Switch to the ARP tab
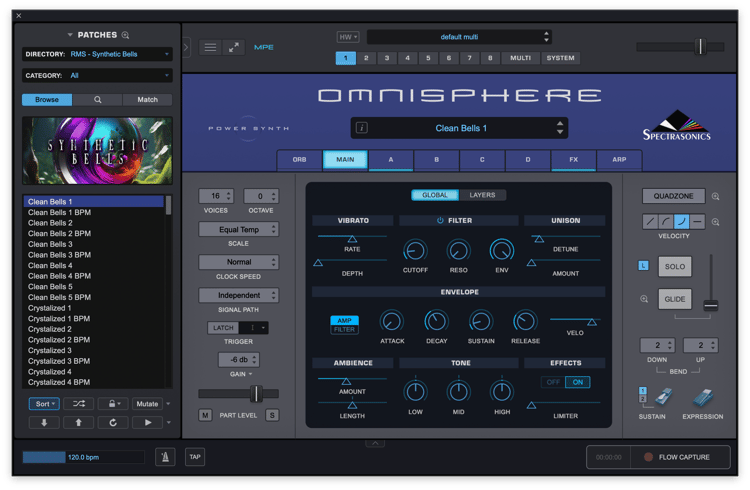This screenshot has height=490, width=750. coord(619,160)
